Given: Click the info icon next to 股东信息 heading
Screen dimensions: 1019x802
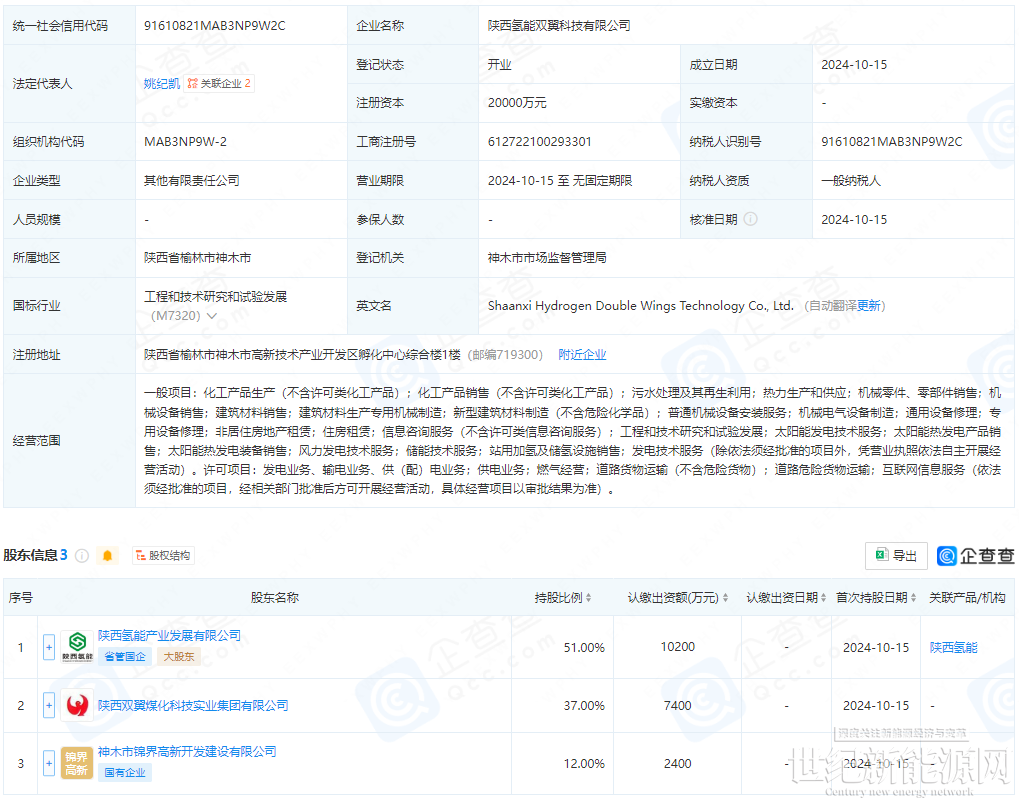Looking at the screenshot, I should tap(82, 556).
